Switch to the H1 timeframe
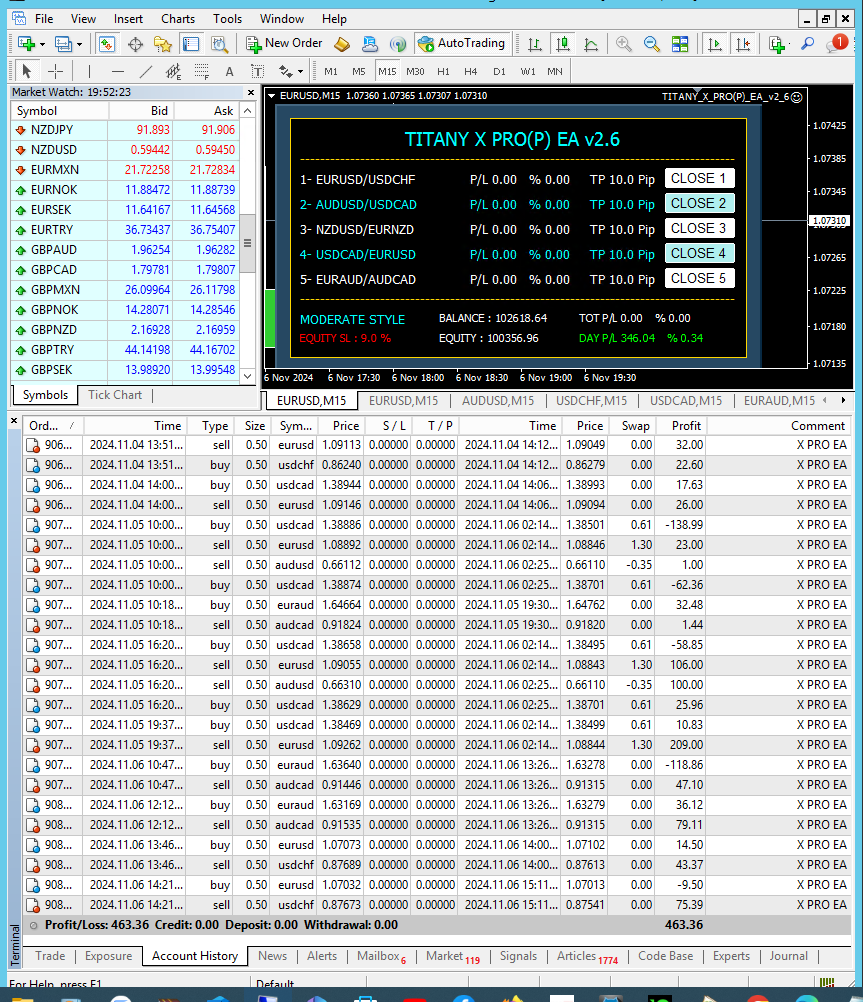 point(443,72)
